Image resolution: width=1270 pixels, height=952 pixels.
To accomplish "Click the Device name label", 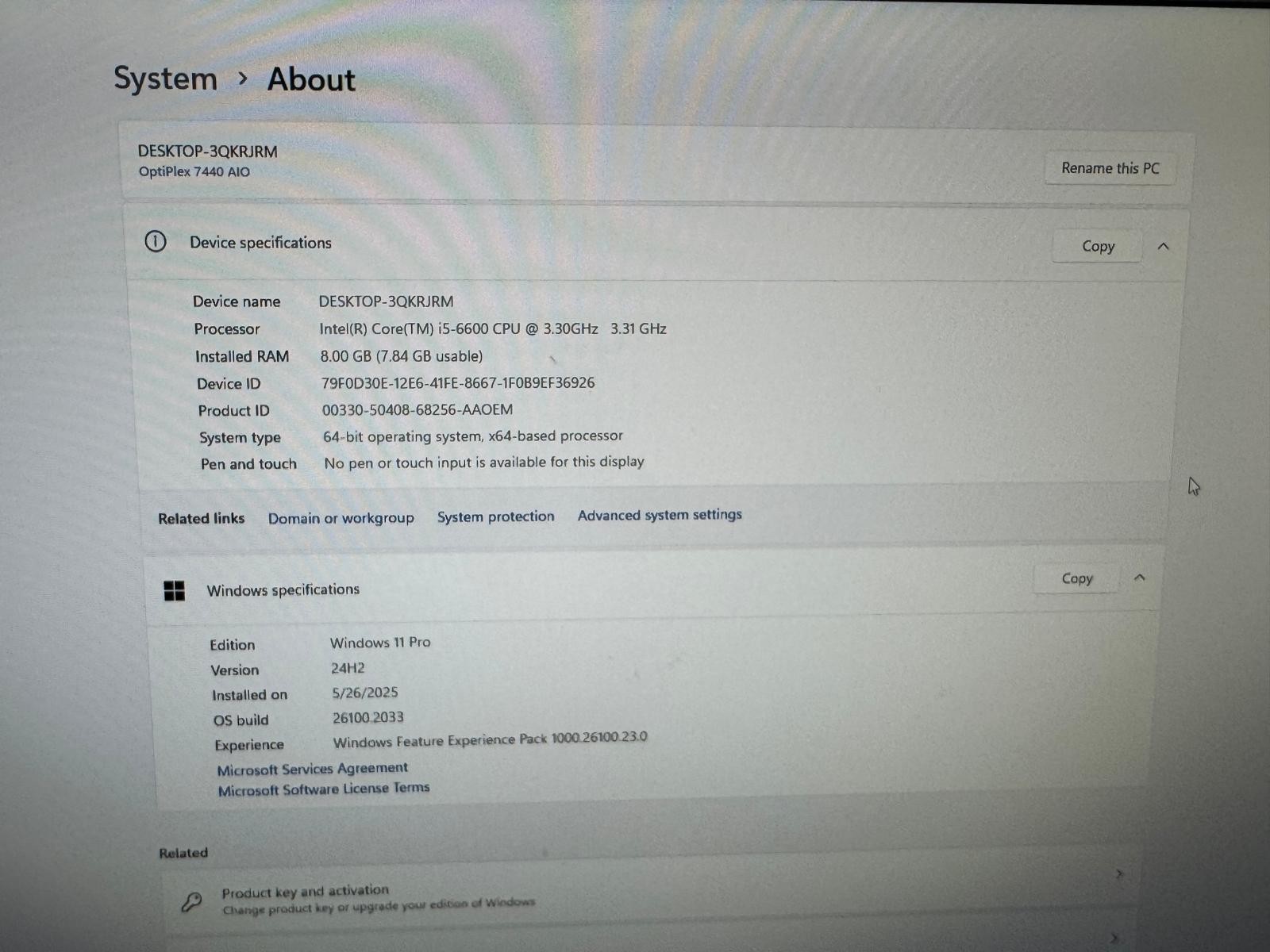I will 237,301.
